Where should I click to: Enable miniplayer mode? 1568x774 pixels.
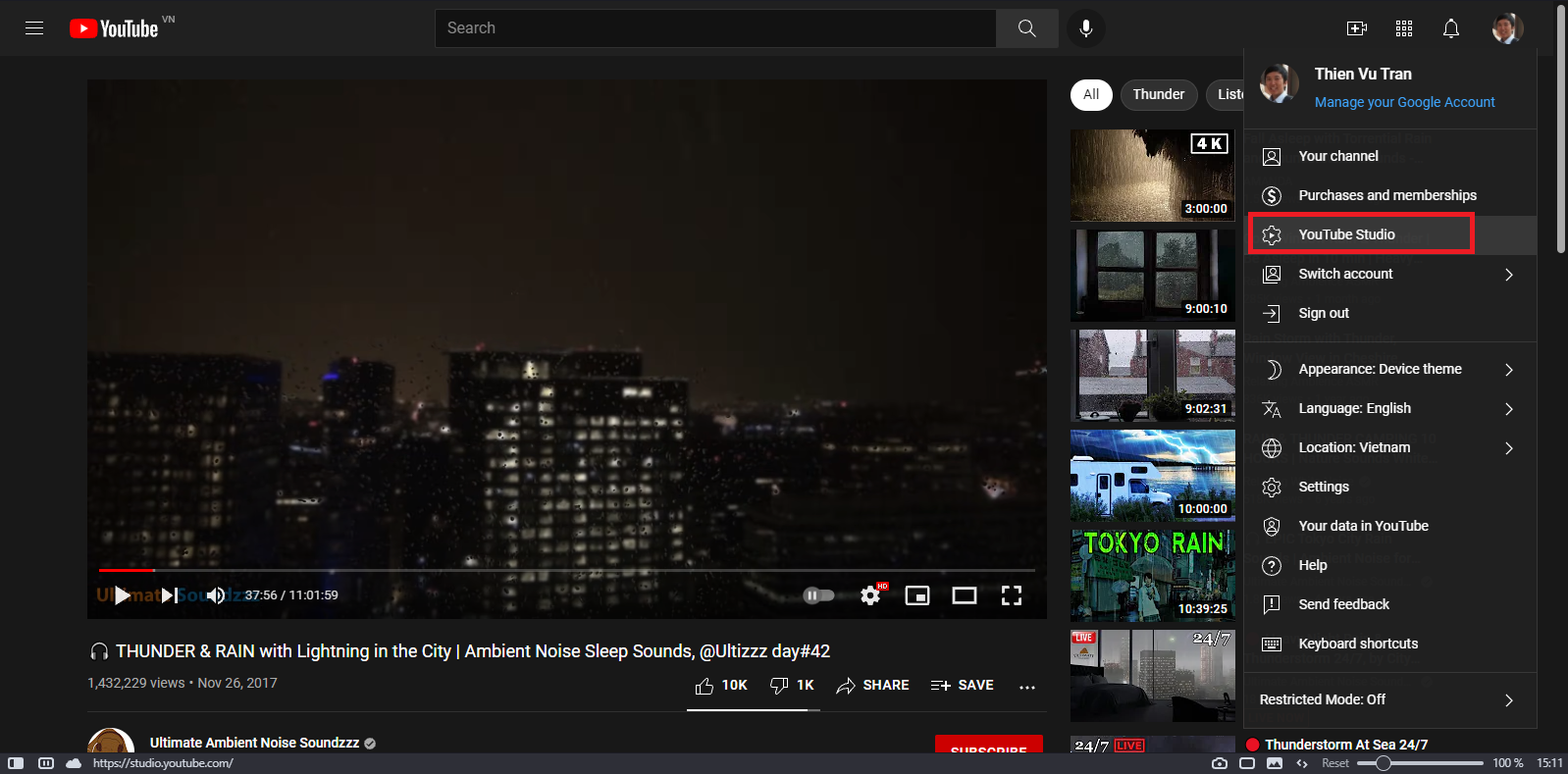[917, 595]
